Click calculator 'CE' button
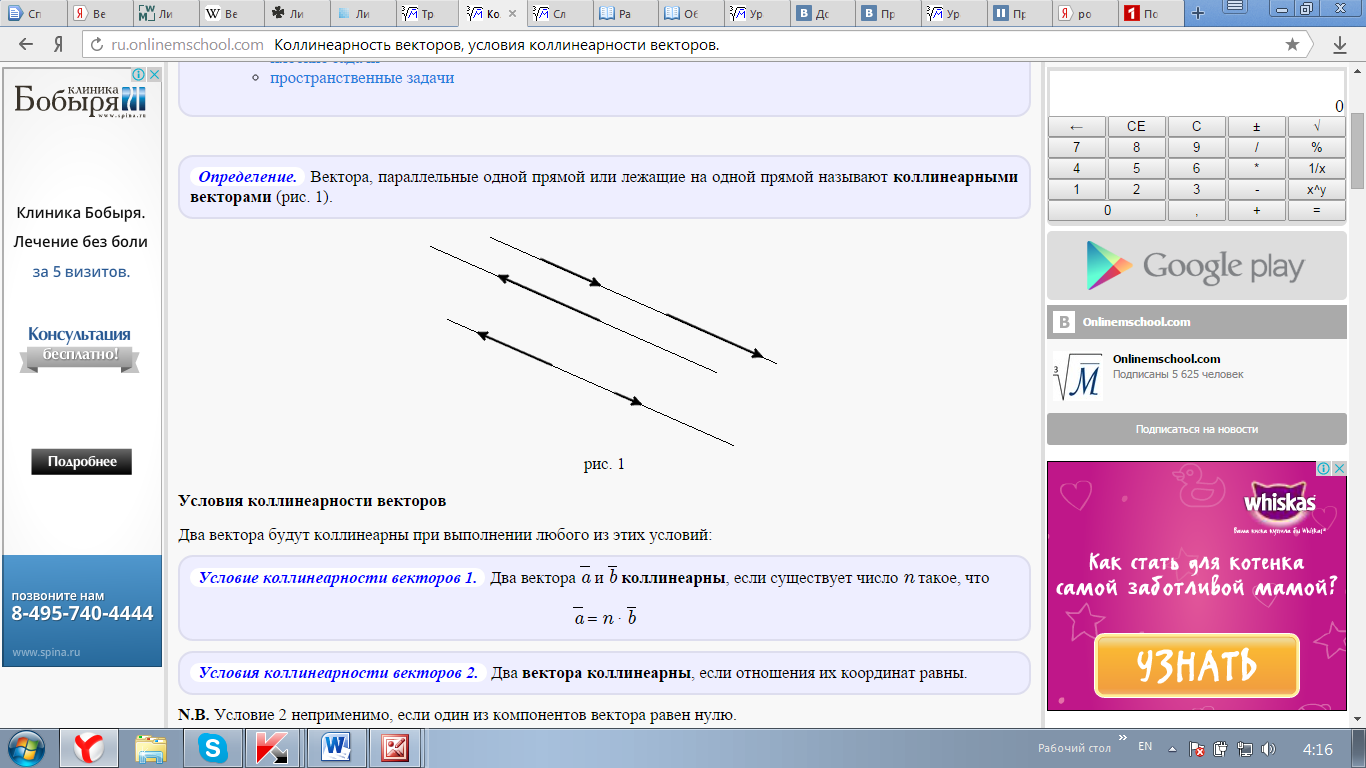This screenshot has height=768, width=1366. click(1136, 127)
